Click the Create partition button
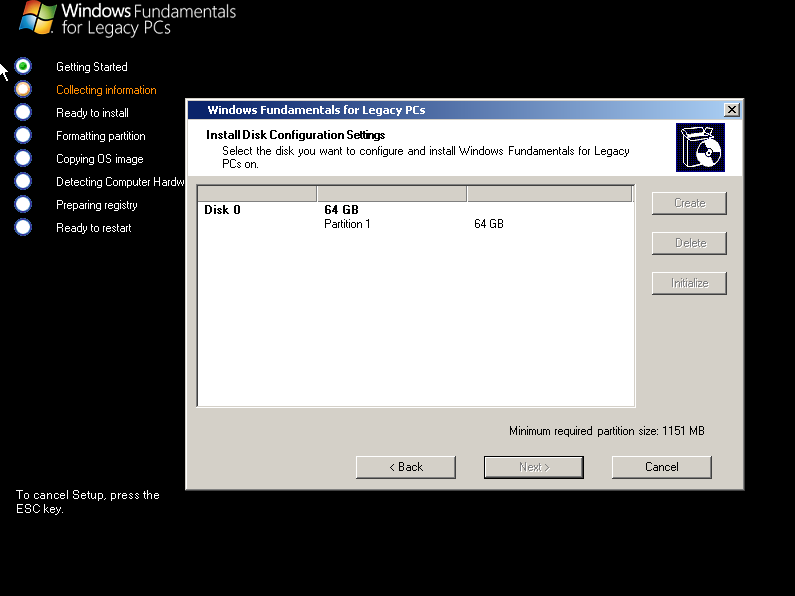 689,203
